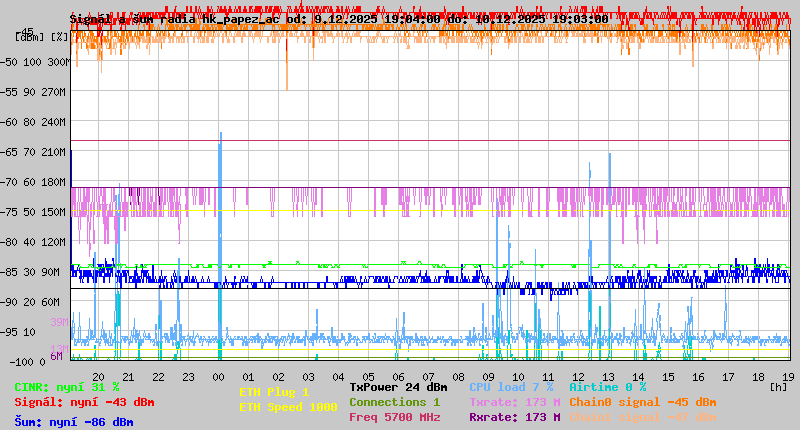Click the 'ETH Plug 1' legend label
Viewport: 800px width, 430px height.
274,392
